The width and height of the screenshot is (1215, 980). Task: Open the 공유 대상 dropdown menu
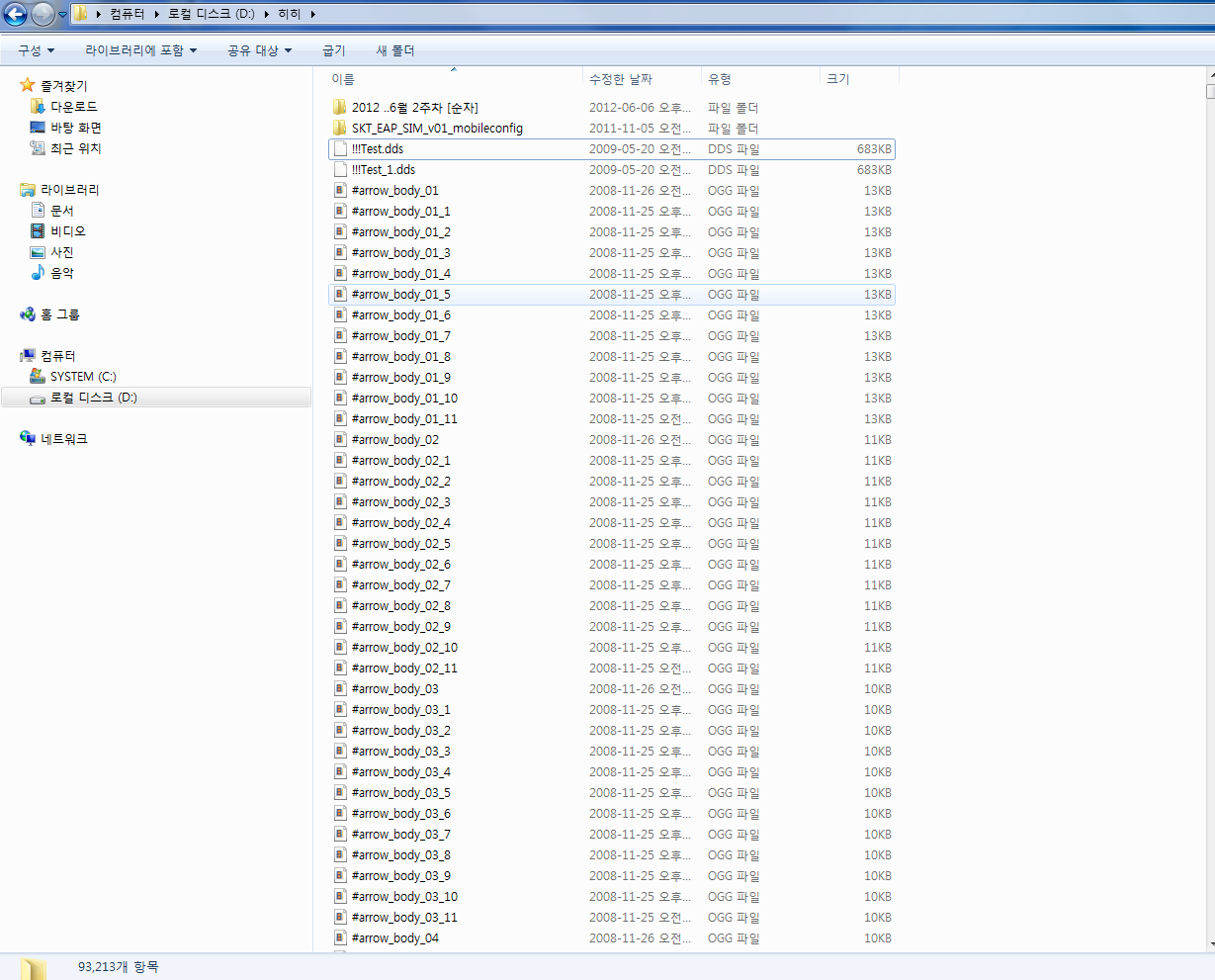260,50
